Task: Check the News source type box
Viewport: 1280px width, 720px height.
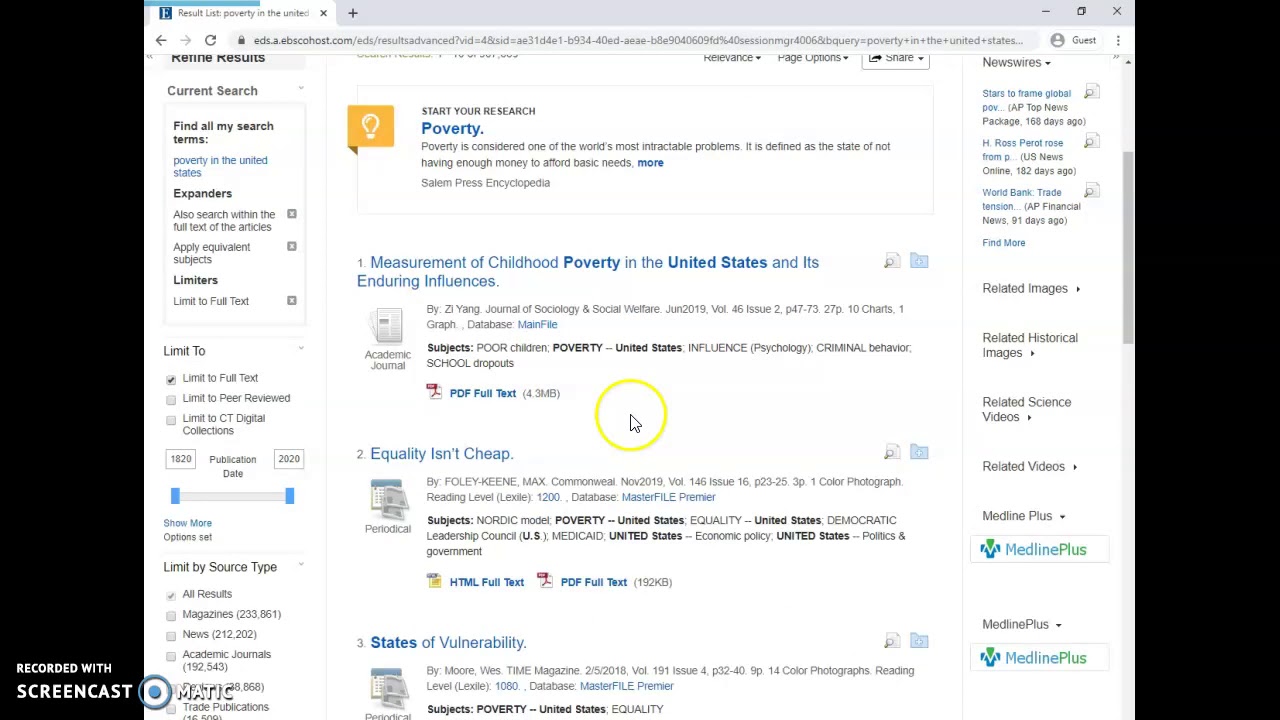Action: point(171,635)
